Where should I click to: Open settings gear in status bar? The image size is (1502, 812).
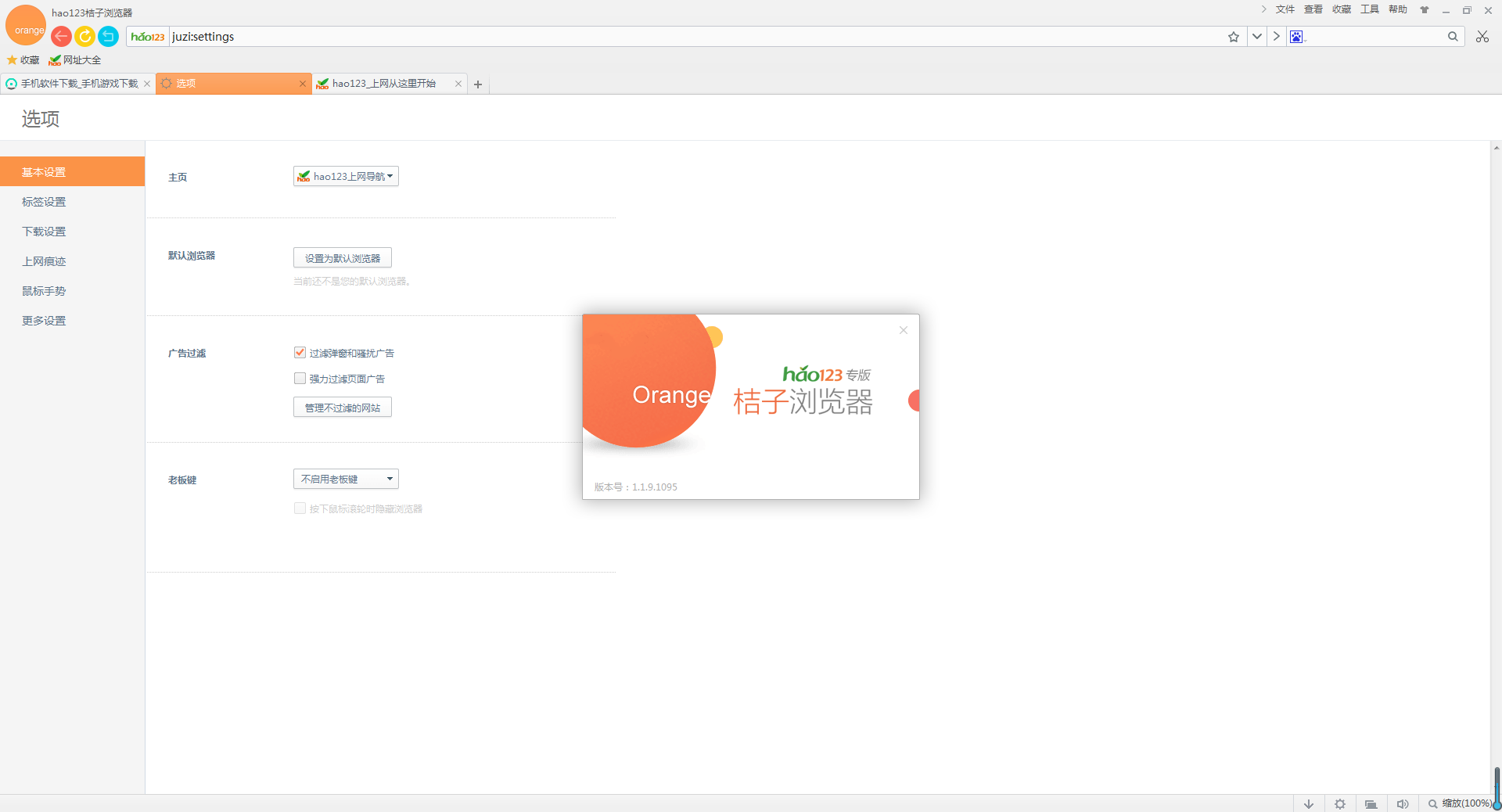[x=1340, y=803]
